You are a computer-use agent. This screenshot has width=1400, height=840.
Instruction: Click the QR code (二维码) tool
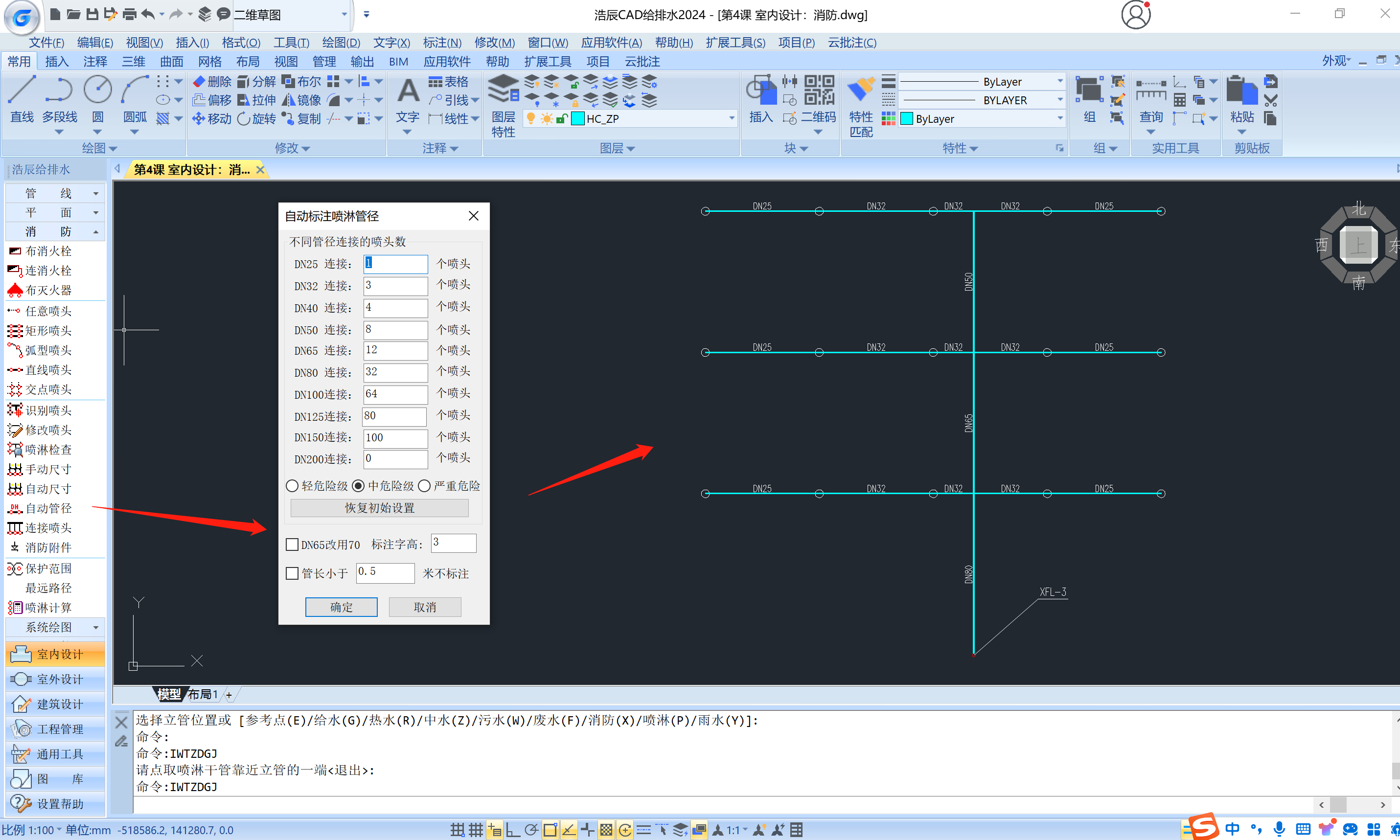tap(819, 91)
